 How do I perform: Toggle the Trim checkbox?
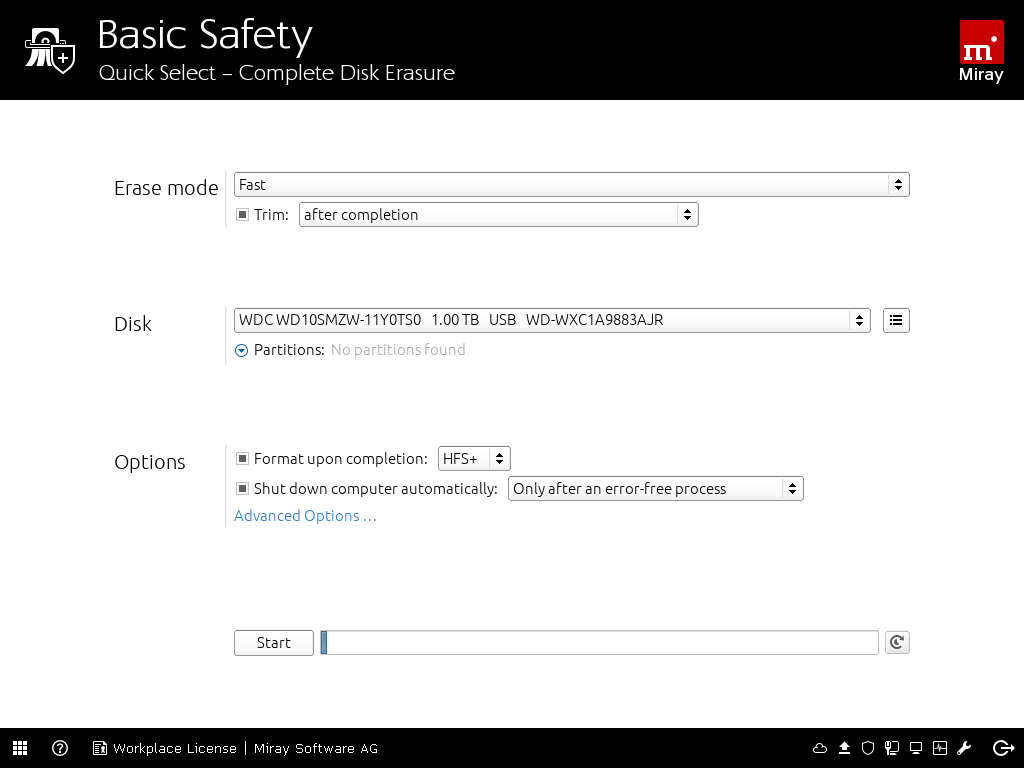[x=242, y=214]
